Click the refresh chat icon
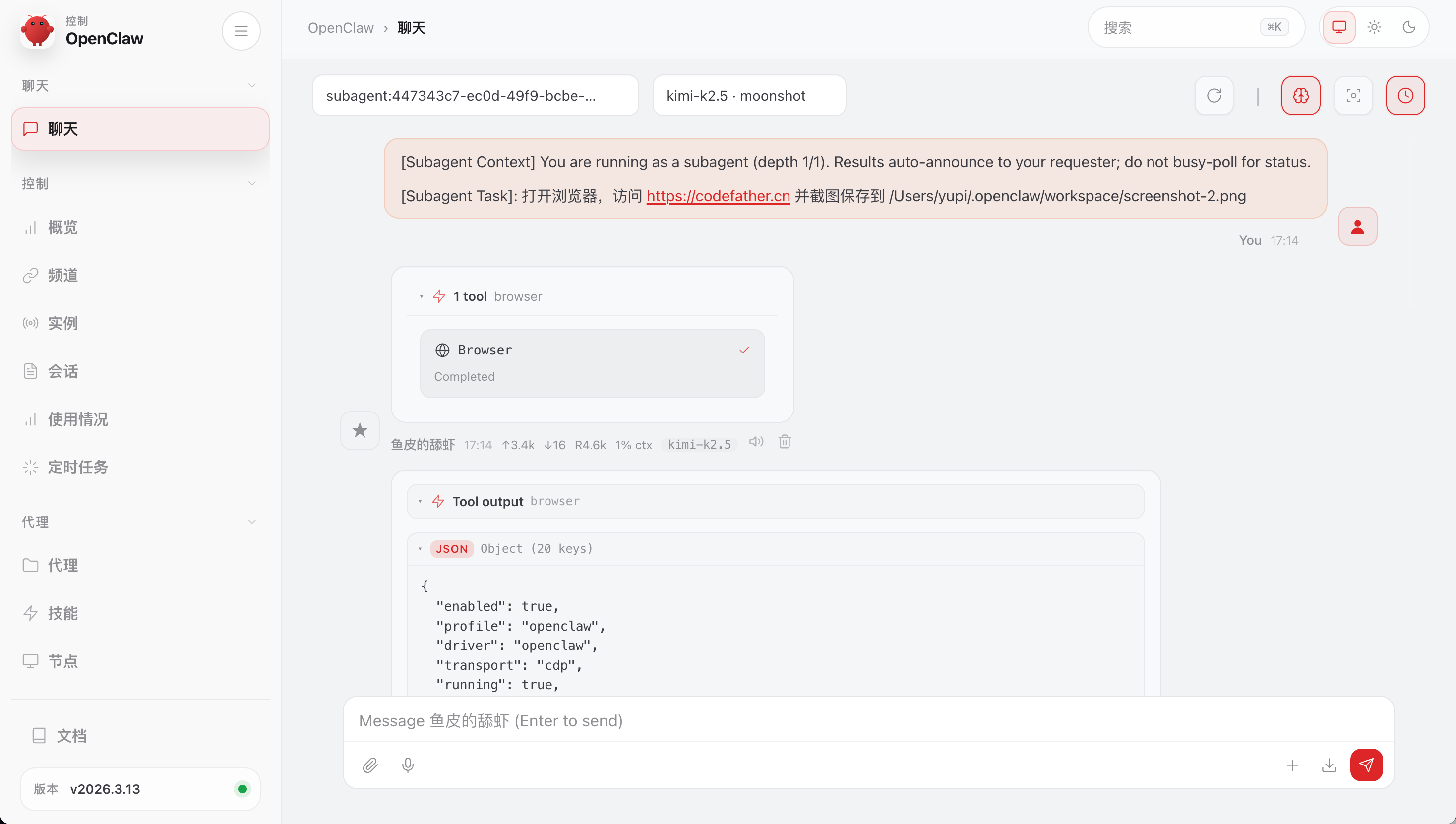 point(1213,96)
